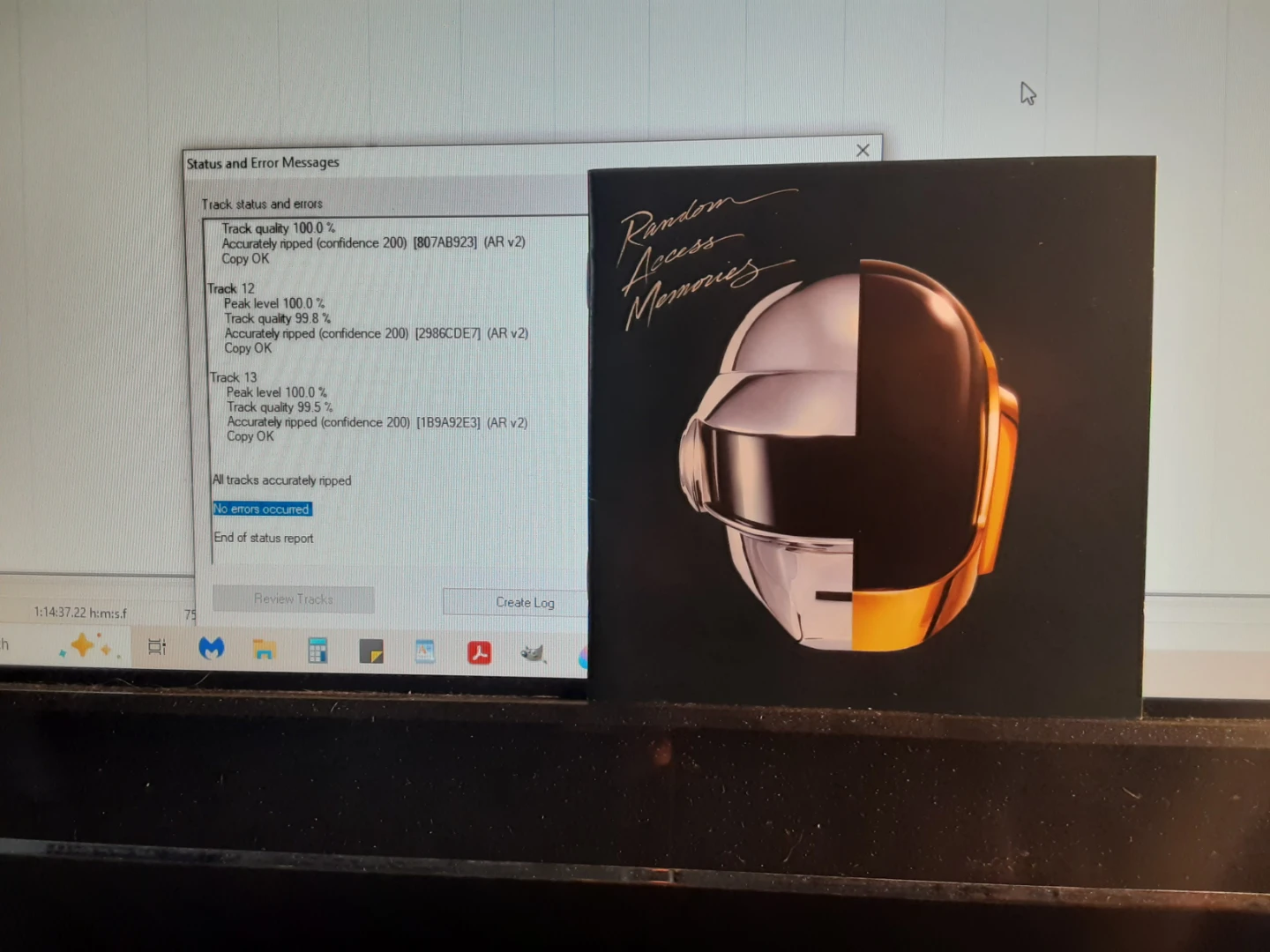Click the 'Track quality 100.0 %' line
This screenshot has width=1270, height=952.
[279, 228]
